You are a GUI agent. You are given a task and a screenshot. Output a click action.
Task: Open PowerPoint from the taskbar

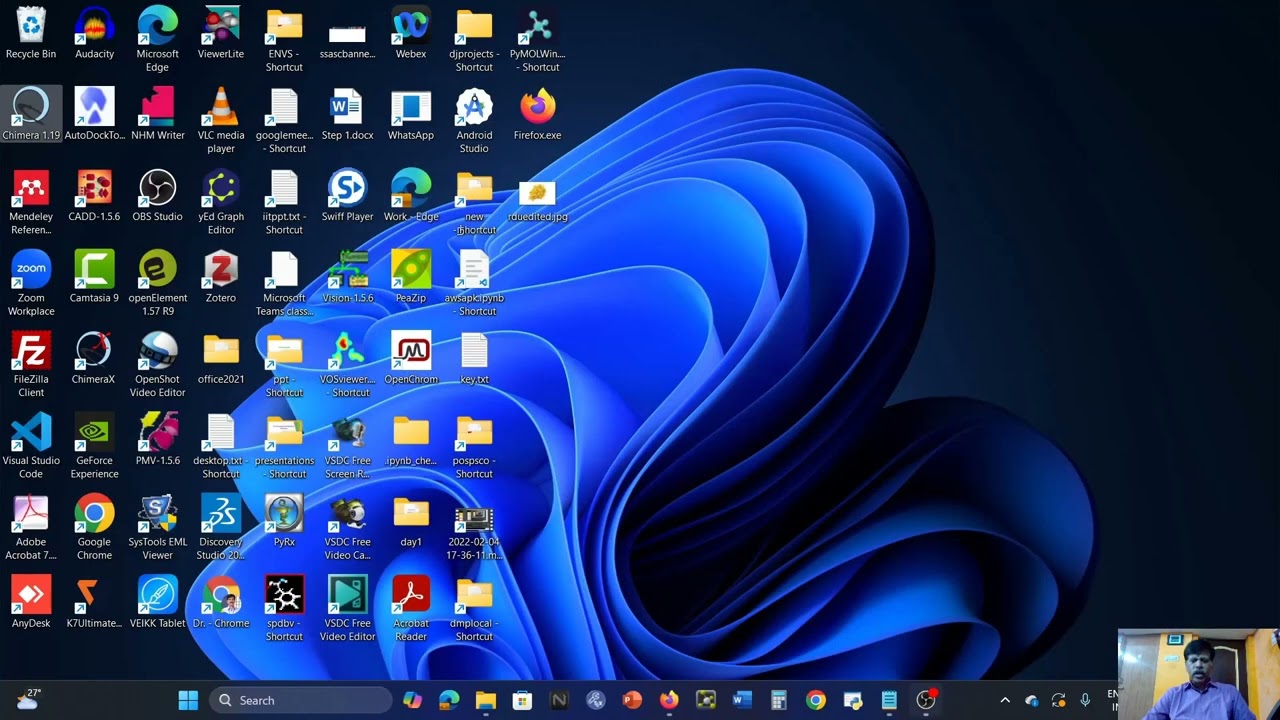coord(632,700)
